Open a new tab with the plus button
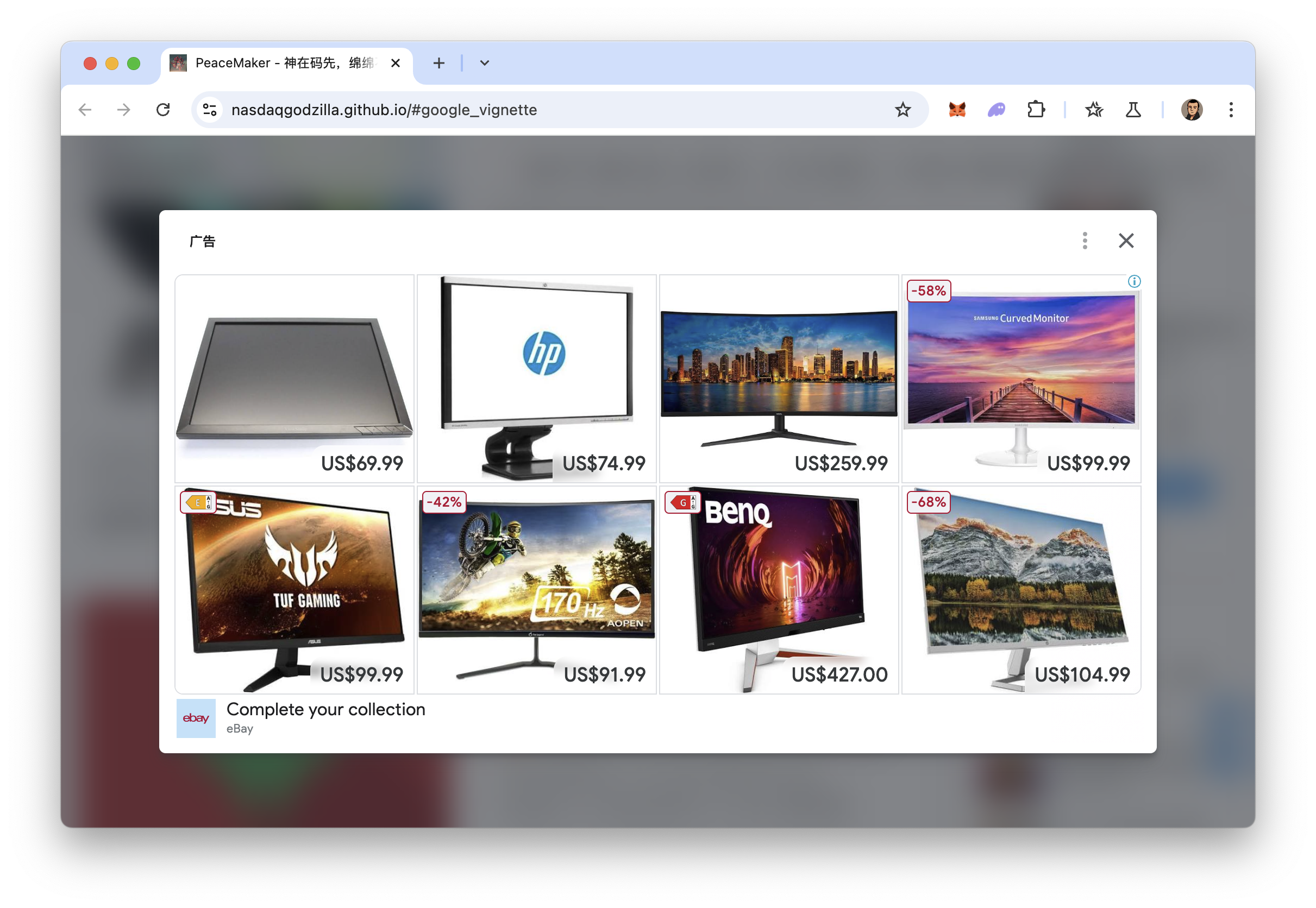The width and height of the screenshot is (1316, 908). pyautogui.click(x=439, y=63)
